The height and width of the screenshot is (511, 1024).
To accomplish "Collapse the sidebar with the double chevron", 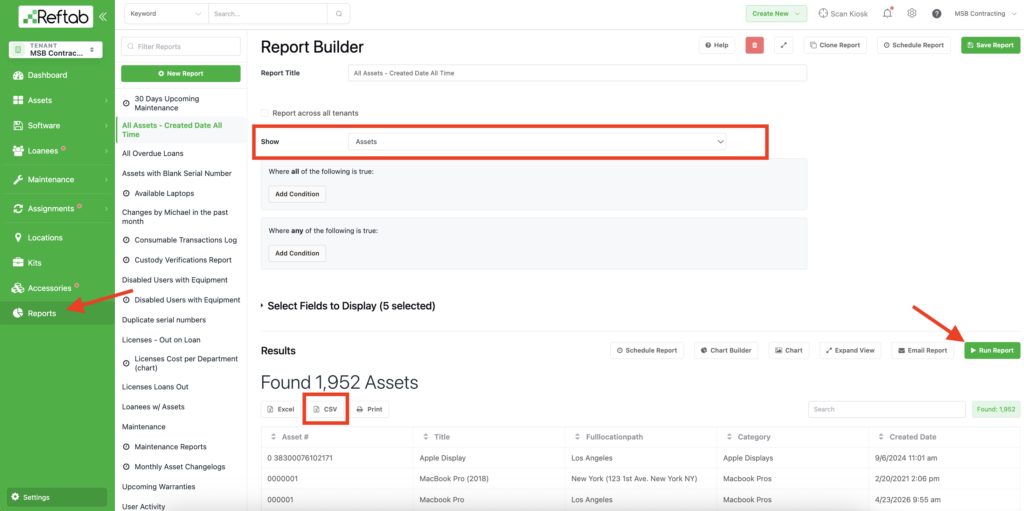I will 103,16.
